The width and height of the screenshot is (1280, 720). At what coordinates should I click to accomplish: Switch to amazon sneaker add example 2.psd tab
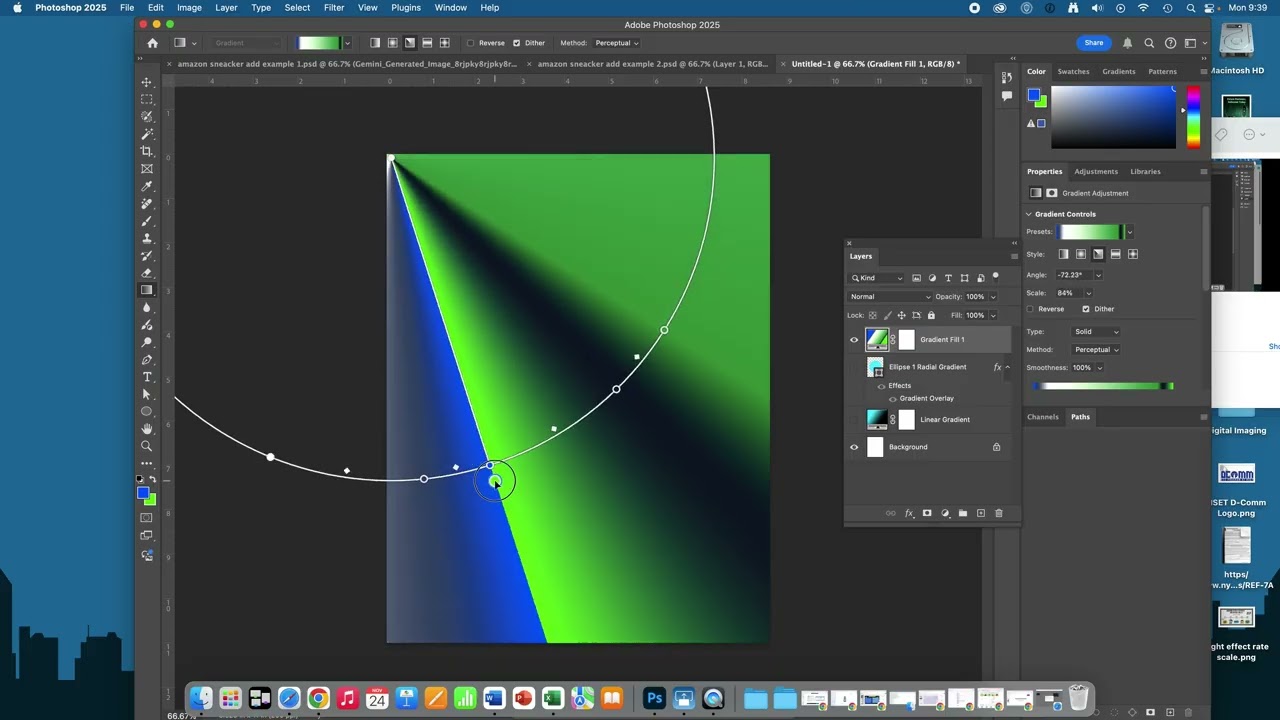(653, 64)
